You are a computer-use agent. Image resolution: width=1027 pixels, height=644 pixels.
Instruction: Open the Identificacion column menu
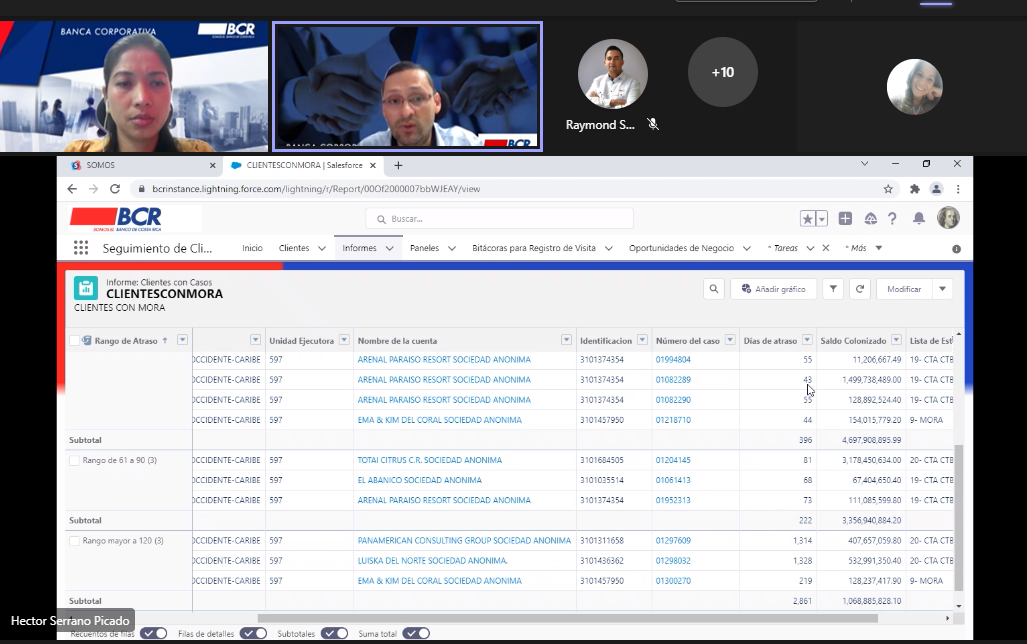[x=643, y=340]
